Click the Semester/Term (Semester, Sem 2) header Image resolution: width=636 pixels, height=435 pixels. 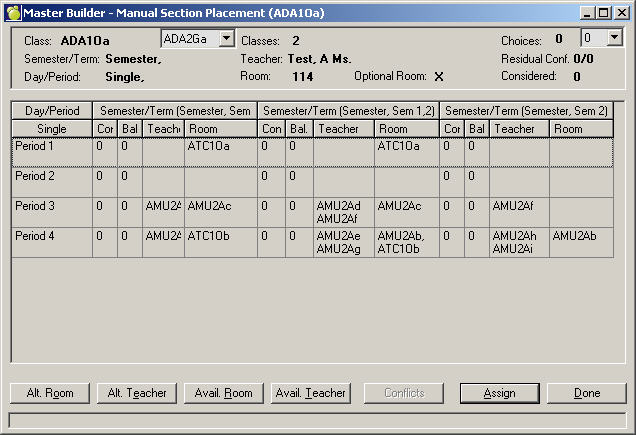coord(526,111)
